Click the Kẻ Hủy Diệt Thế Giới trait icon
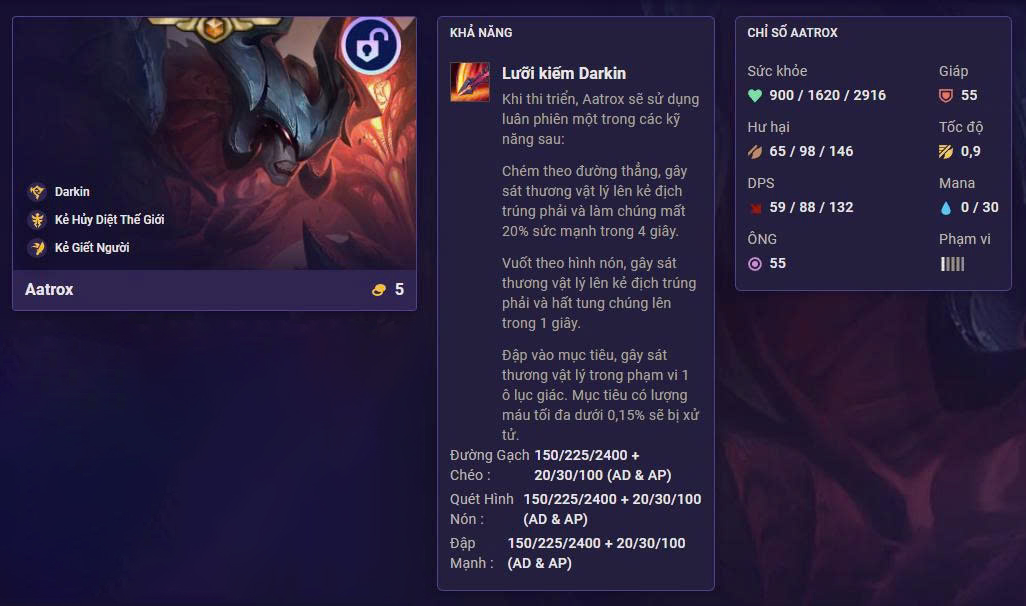The image size is (1026, 606). (x=37, y=220)
